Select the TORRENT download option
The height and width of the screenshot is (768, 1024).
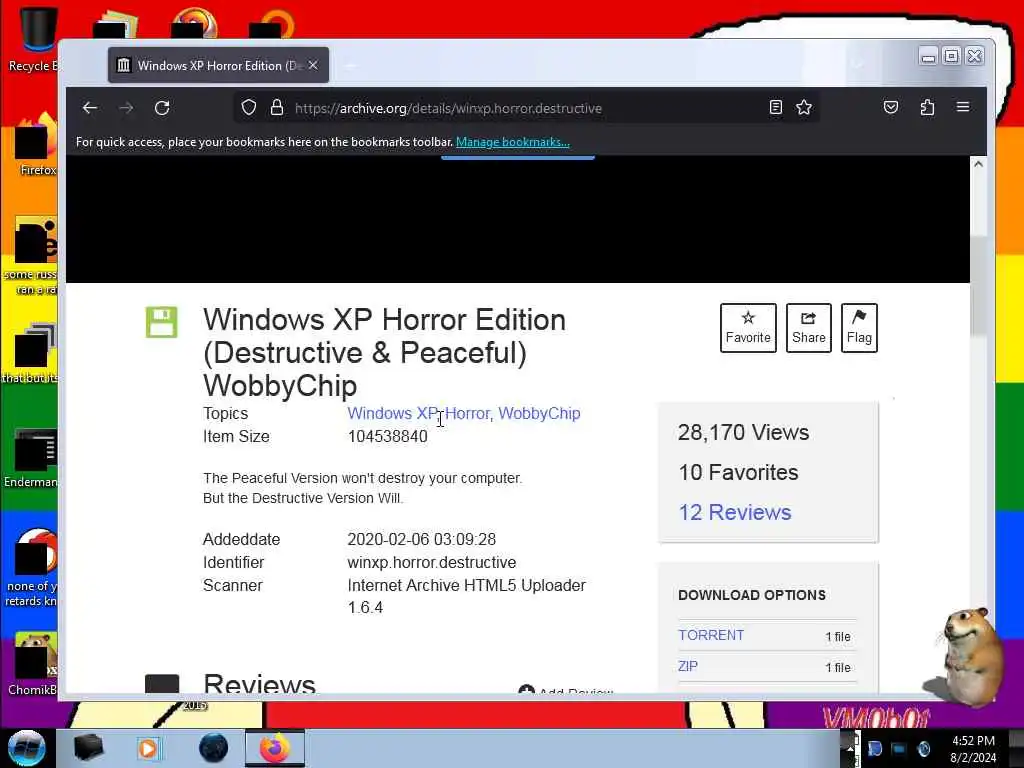(711, 635)
